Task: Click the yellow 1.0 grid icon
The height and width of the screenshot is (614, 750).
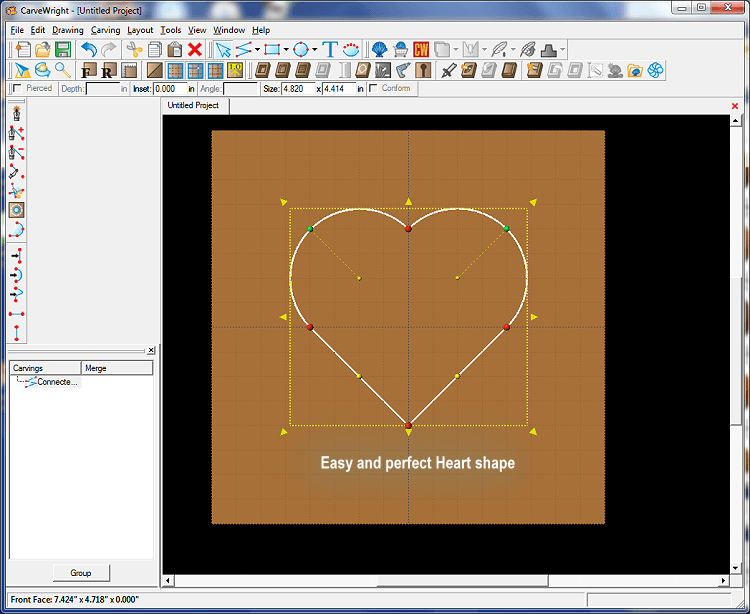Action: 235,70
